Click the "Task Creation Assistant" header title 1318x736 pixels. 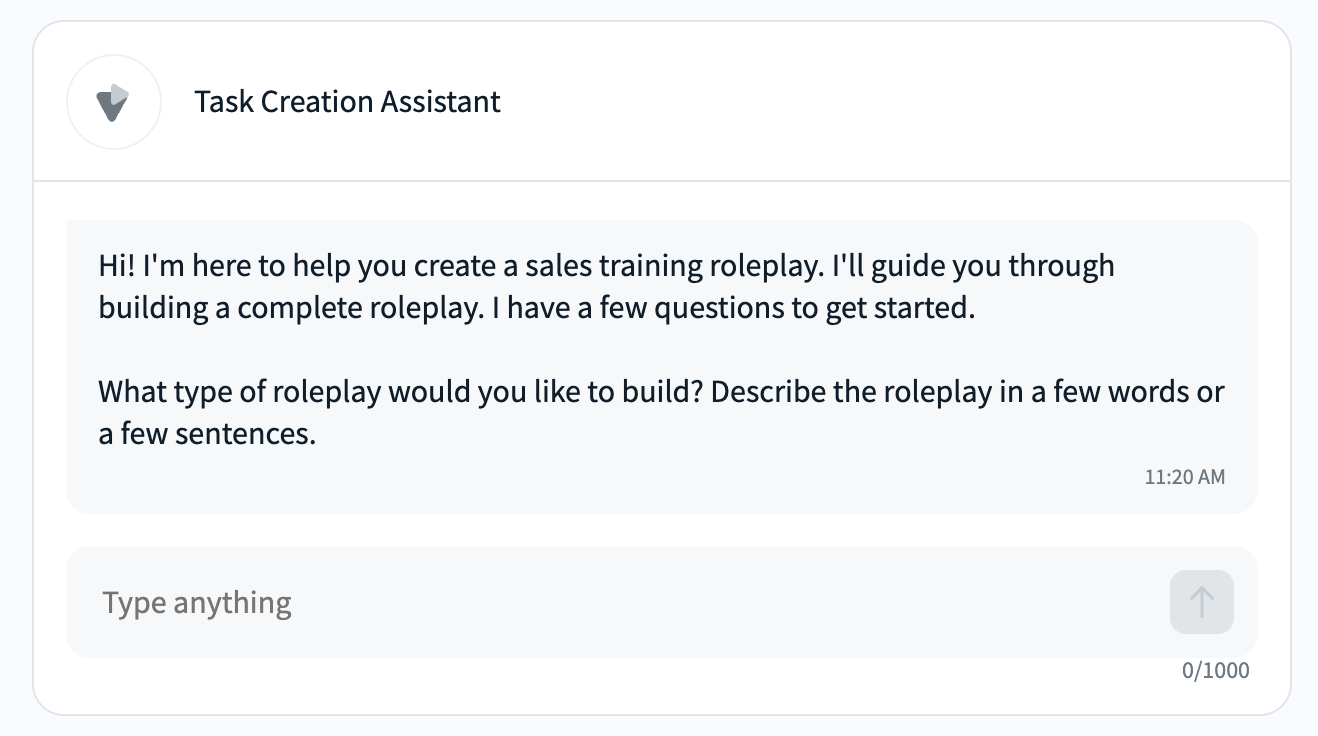point(347,102)
